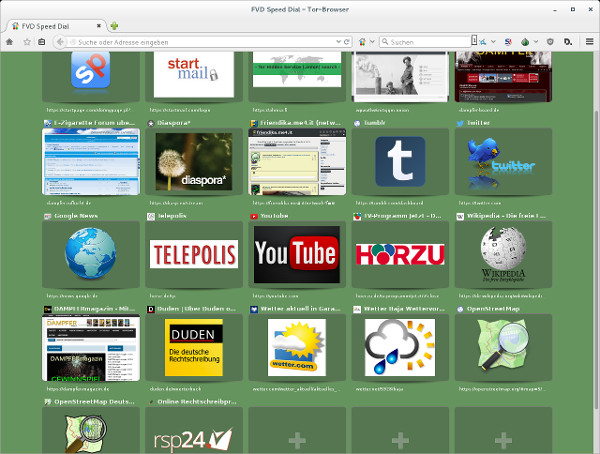600x454 pixels.
Task: Open the hamburger menu in toolbar
Action: click(587, 42)
